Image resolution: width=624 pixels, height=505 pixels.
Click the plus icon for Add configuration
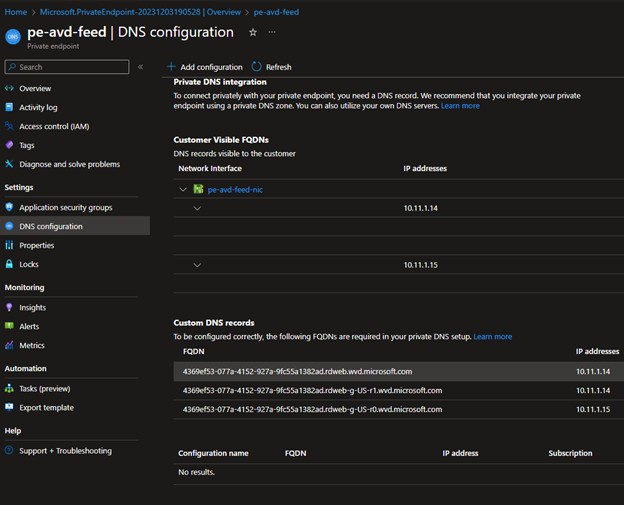[171, 66]
